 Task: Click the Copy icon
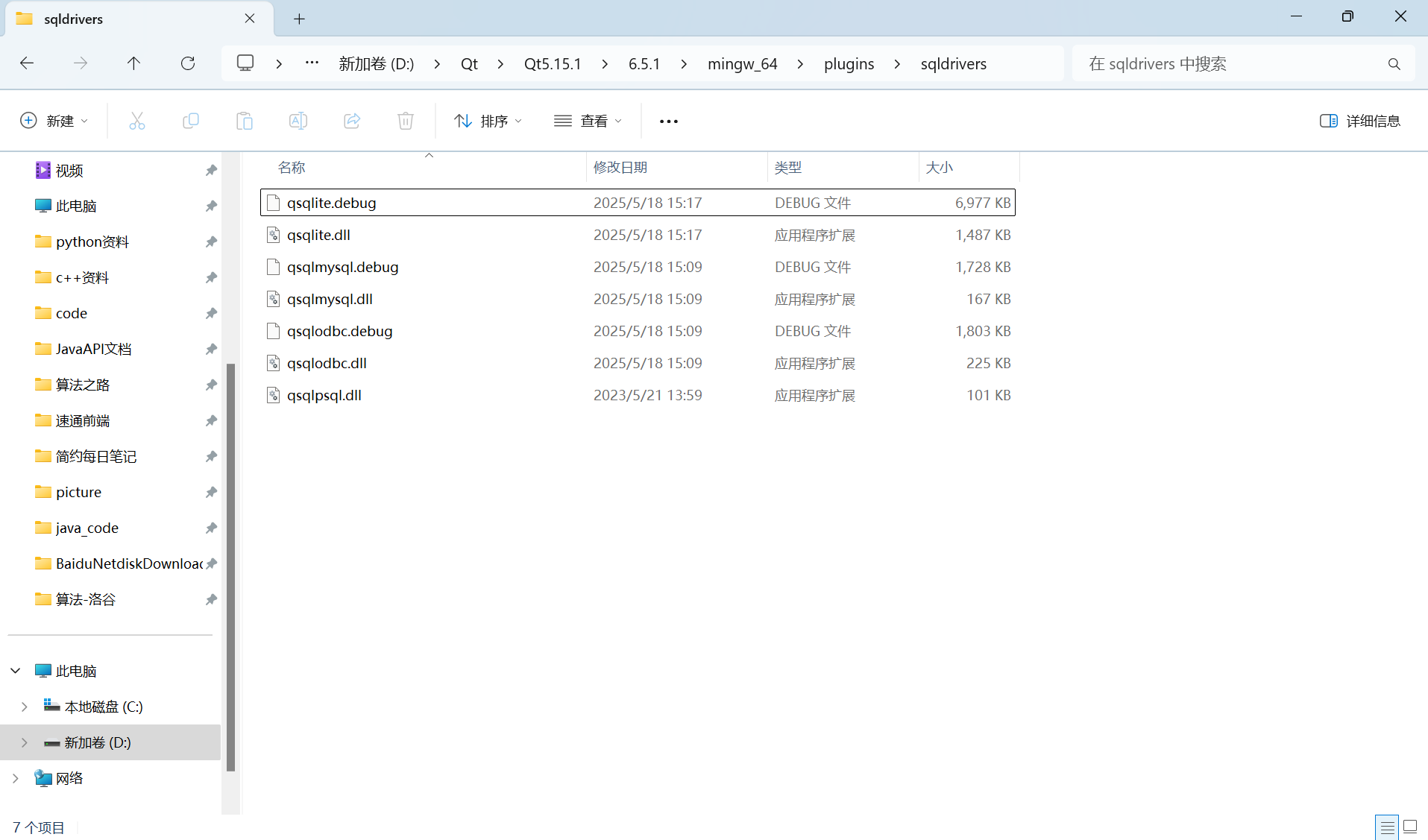click(191, 120)
